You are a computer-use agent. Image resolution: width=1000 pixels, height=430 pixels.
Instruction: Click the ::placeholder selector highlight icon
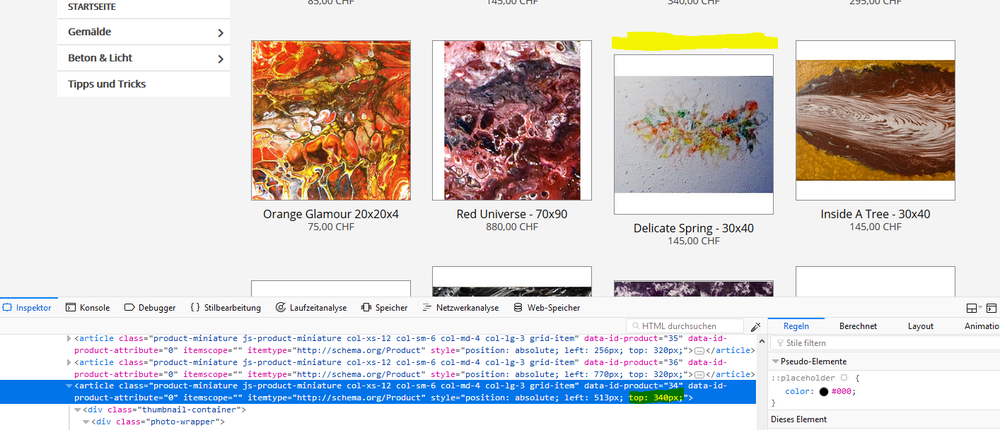843,378
